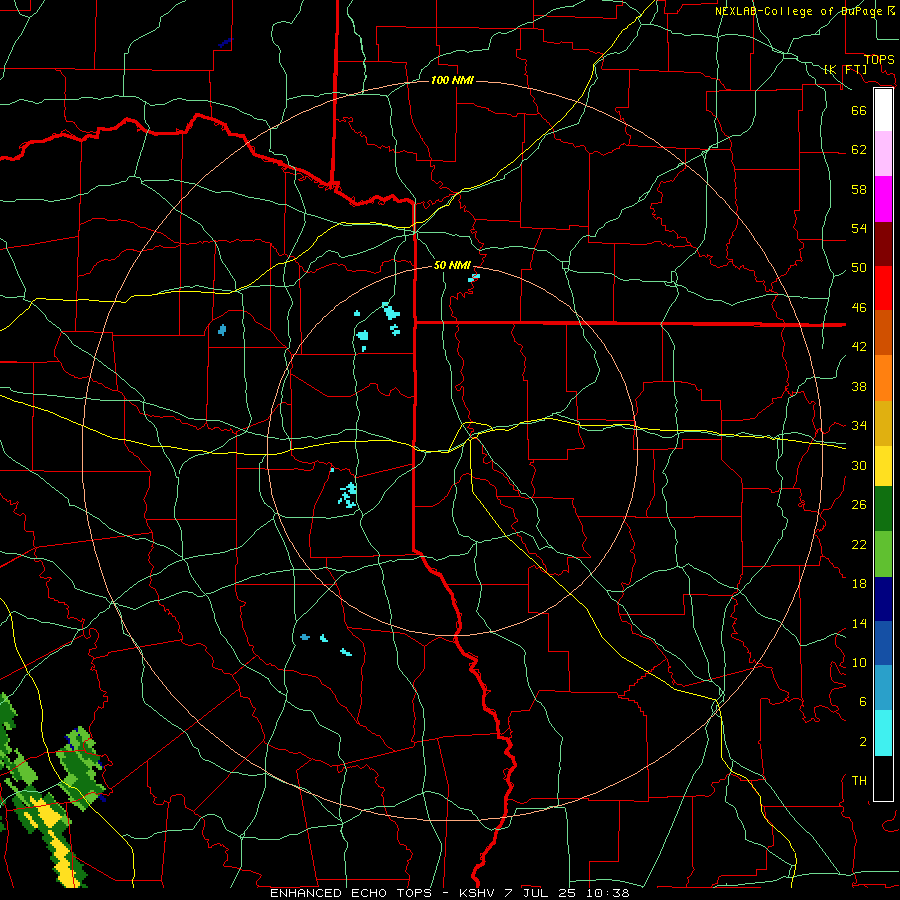The image size is (900, 900).
Task: Click the bright red 50 kft legend swatch
Action: point(883,288)
